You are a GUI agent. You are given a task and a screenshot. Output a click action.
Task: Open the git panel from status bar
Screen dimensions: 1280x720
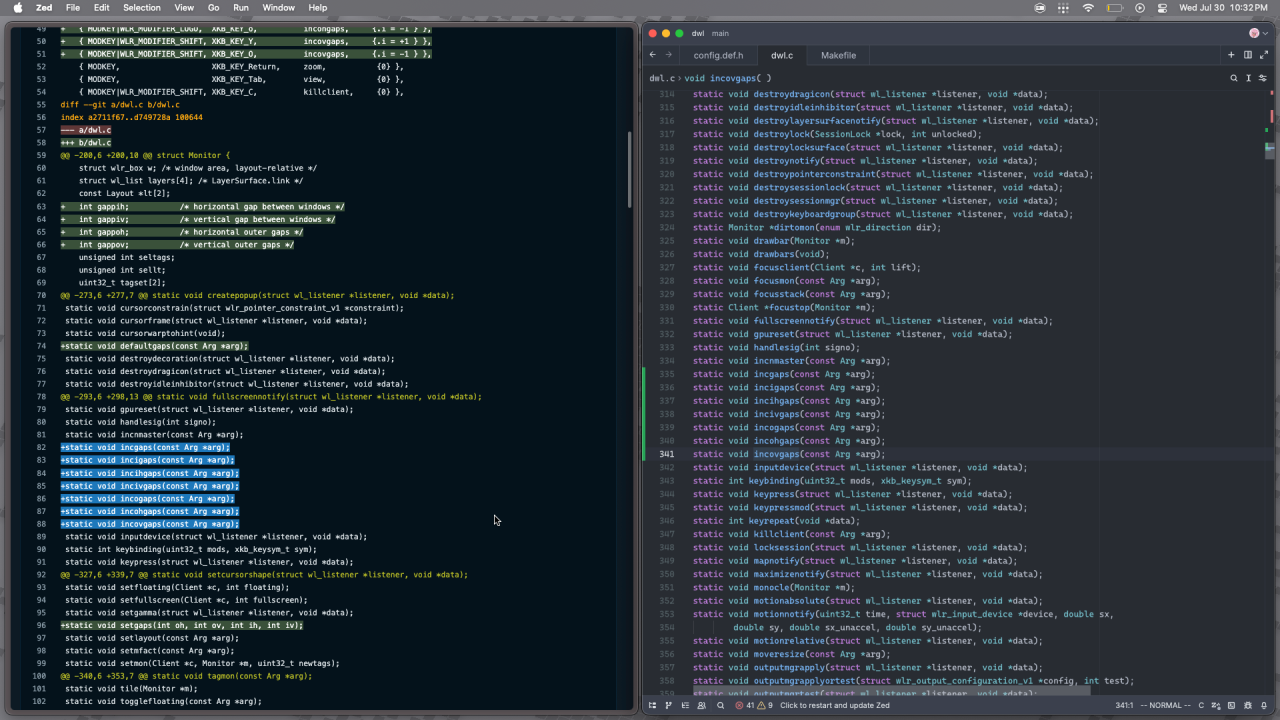(668, 705)
